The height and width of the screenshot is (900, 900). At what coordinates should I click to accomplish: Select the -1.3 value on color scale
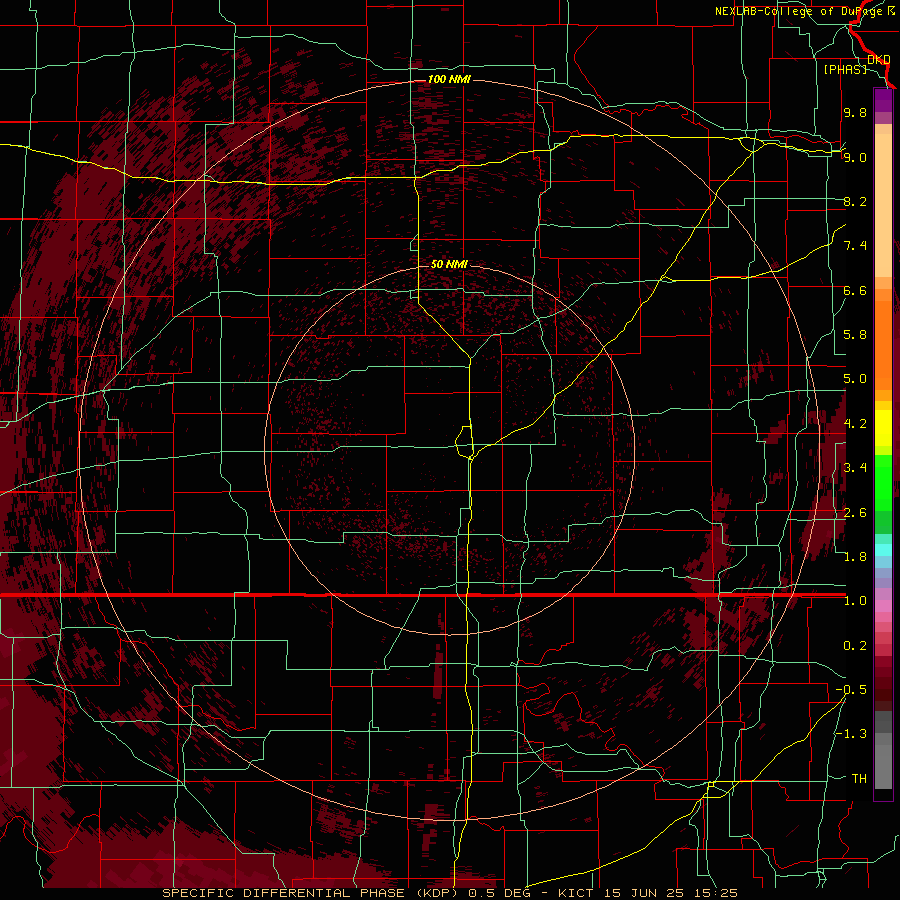851,734
